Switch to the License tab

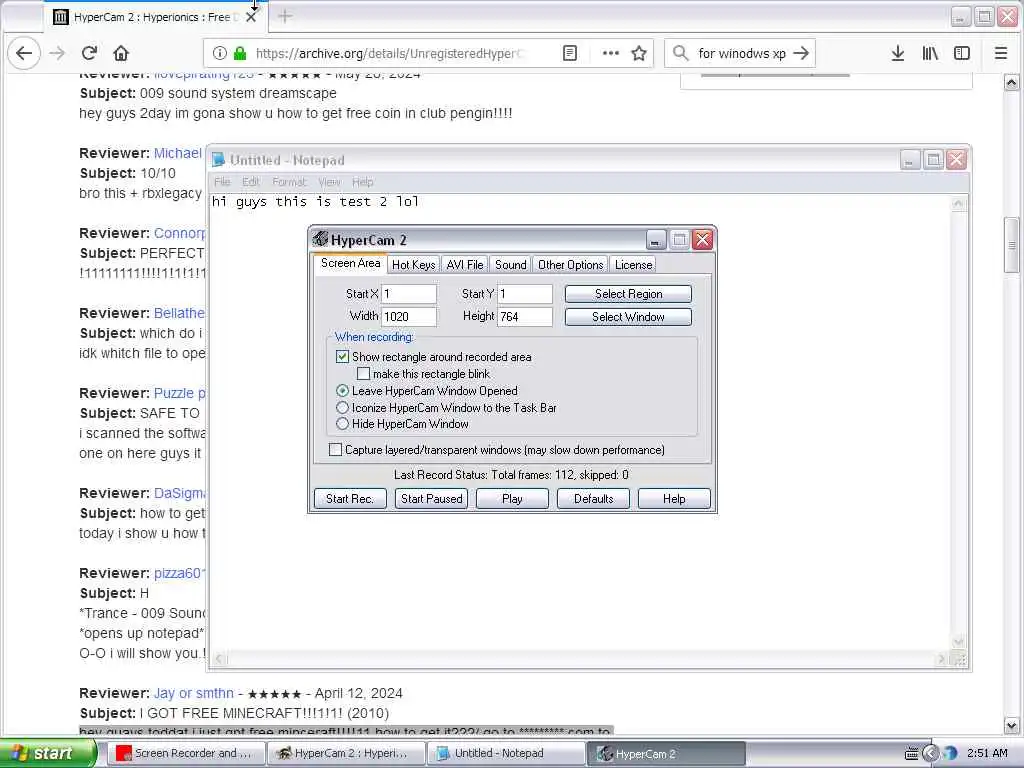[633, 264]
